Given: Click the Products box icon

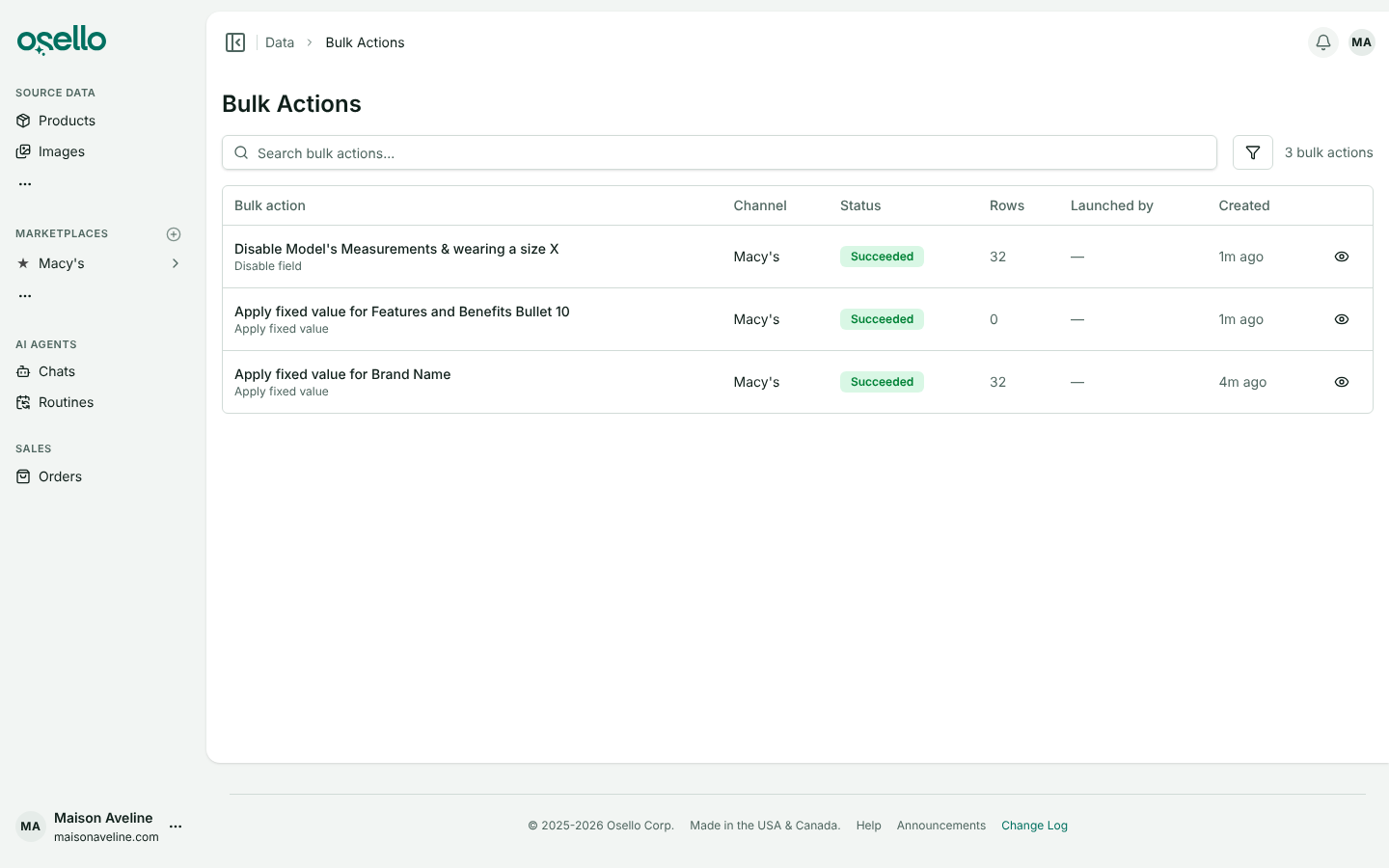Looking at the screenshot, I should (23, 121).
